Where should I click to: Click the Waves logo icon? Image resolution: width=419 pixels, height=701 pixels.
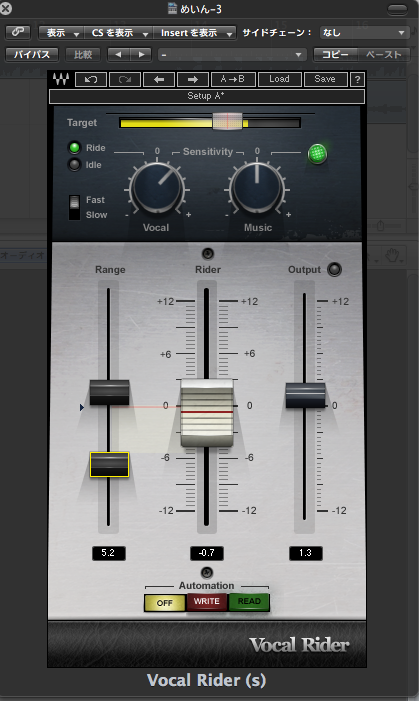pyautogui.click(x=61, y=79)
